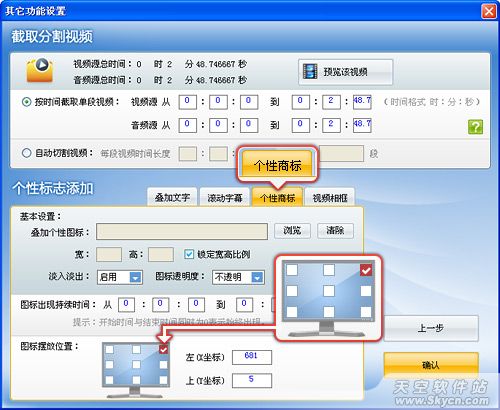
Task: Choose bottom-left placement box in 图标摆放位置 monitor
Action: click(x=109, y=380)
